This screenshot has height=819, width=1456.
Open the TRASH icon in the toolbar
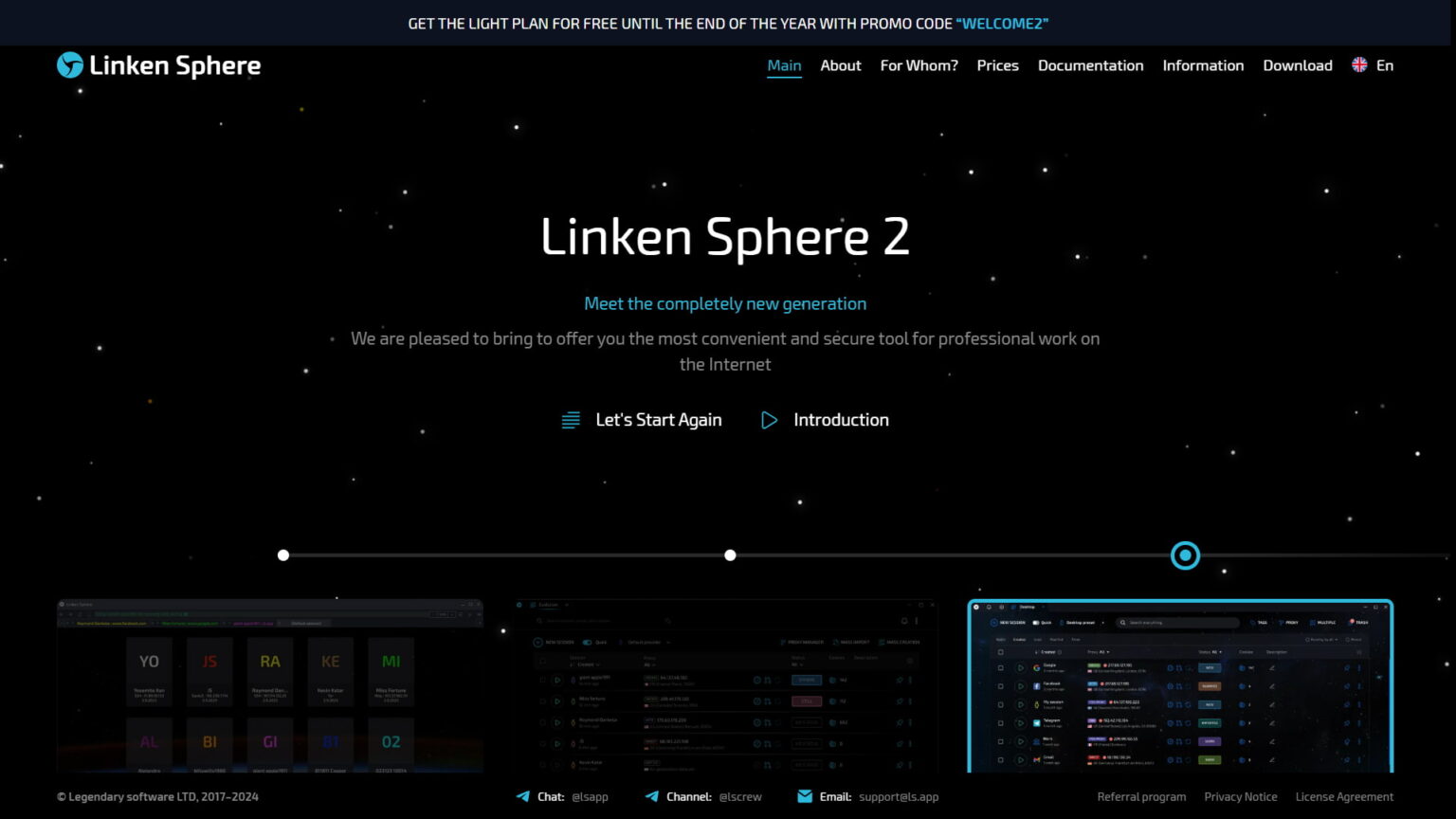[1352, 622]
